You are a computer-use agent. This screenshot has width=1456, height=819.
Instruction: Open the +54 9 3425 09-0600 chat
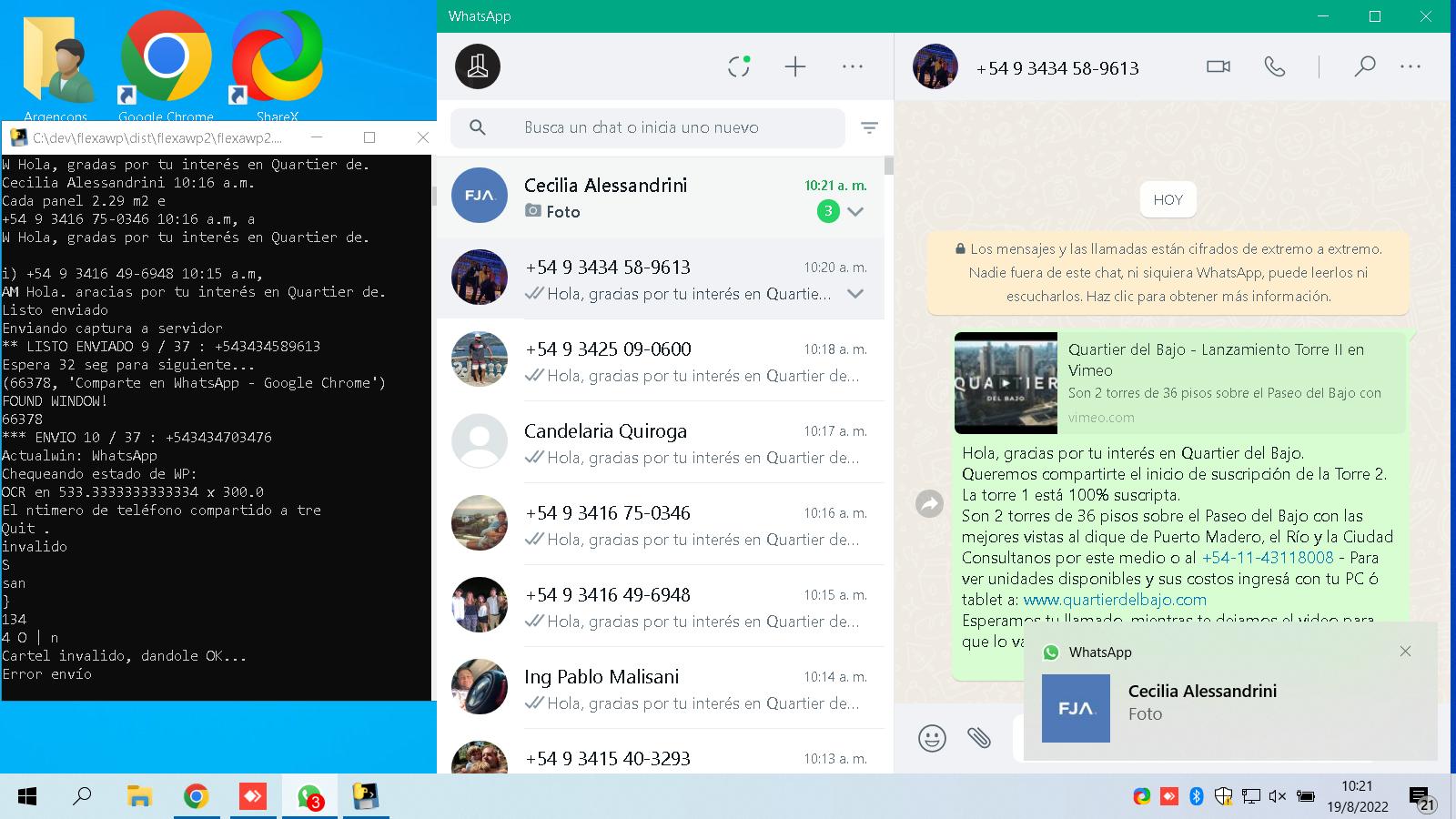(661, 361)
